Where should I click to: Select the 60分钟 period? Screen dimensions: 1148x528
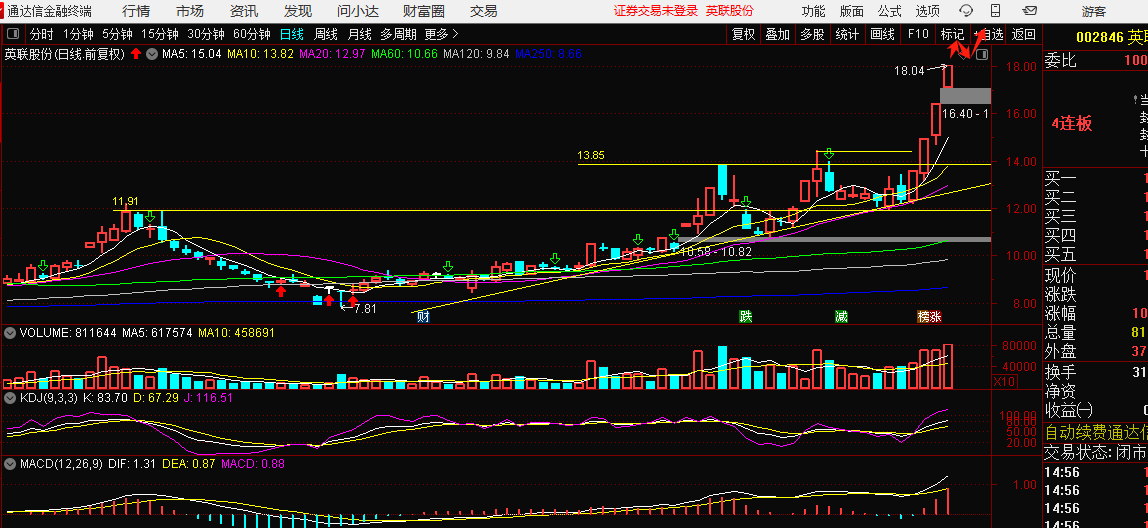point(252,34)
